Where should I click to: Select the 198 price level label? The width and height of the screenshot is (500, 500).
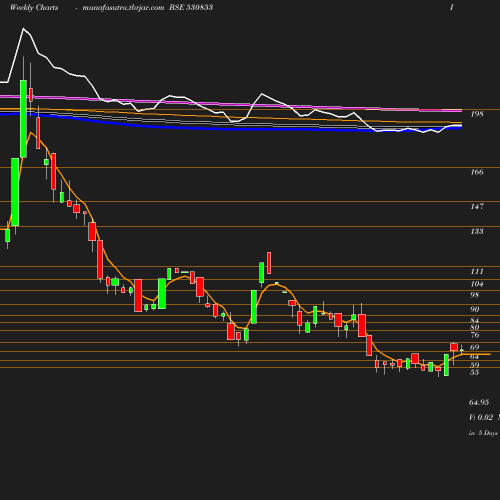477,114
